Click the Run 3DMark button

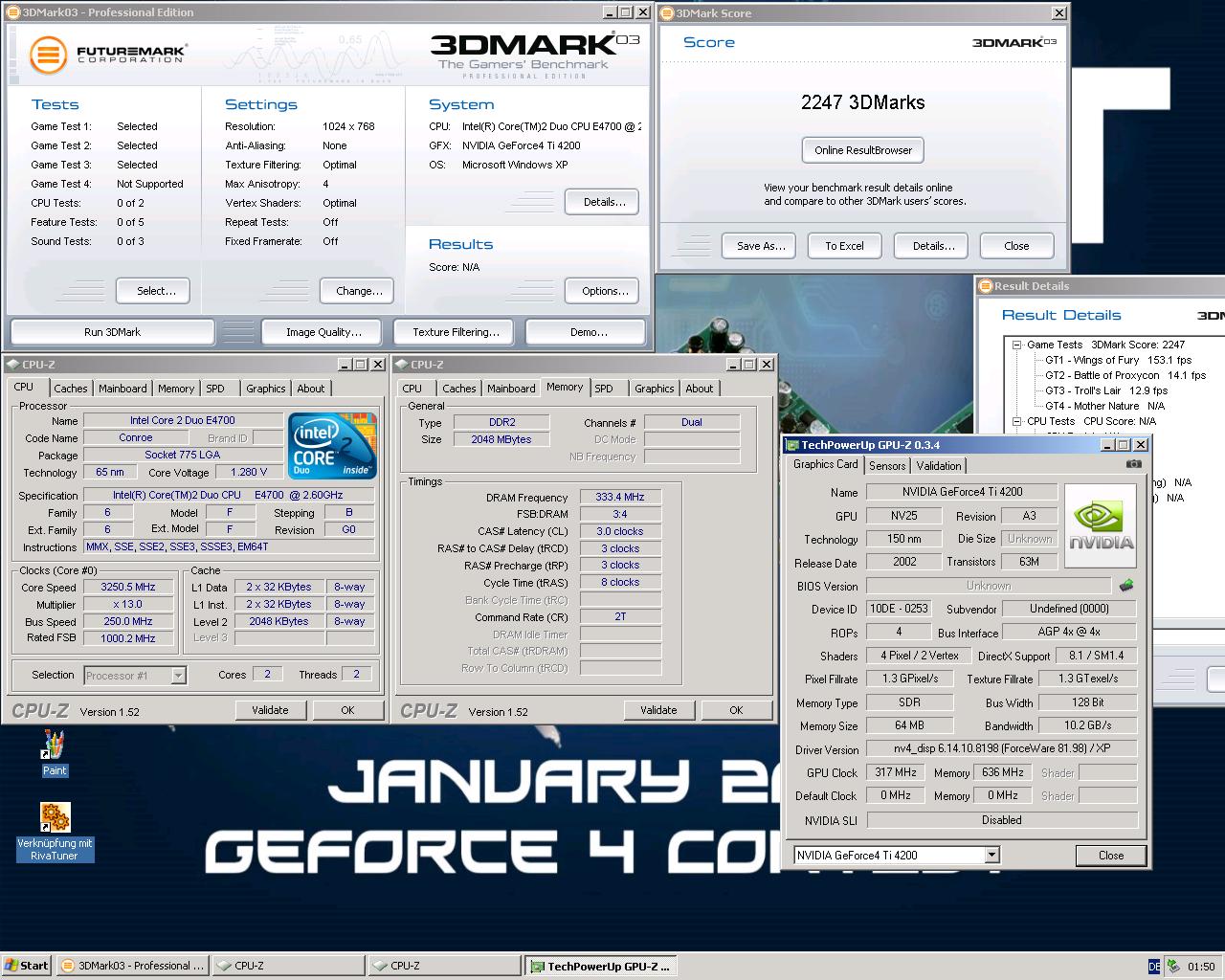[112, 332]
